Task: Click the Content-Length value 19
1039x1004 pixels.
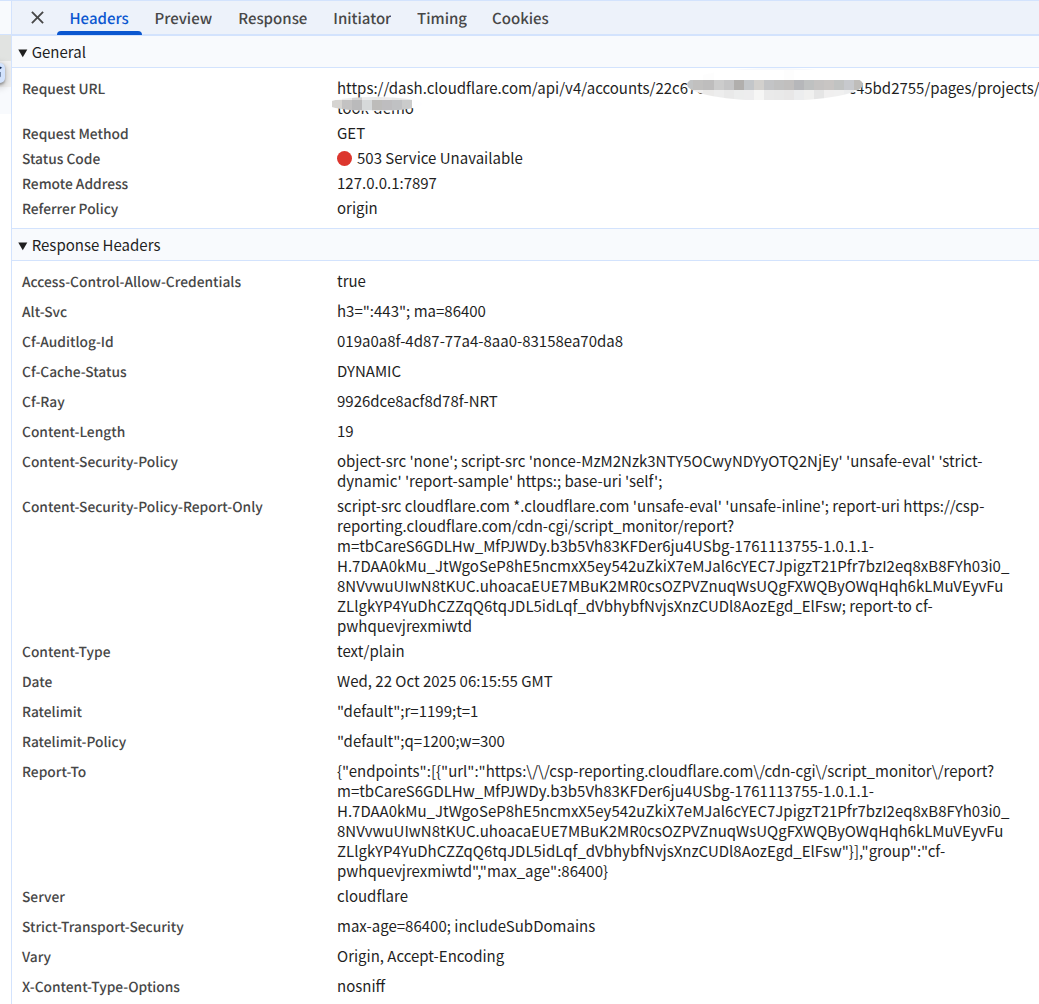Action: (x=345, y=432)
